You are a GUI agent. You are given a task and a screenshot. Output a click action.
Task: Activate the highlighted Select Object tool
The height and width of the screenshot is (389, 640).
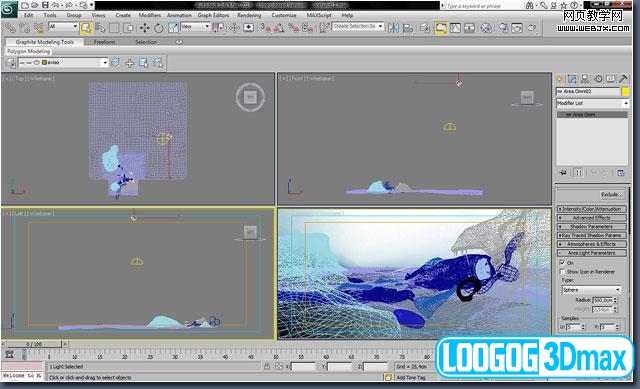click(86, 28)
